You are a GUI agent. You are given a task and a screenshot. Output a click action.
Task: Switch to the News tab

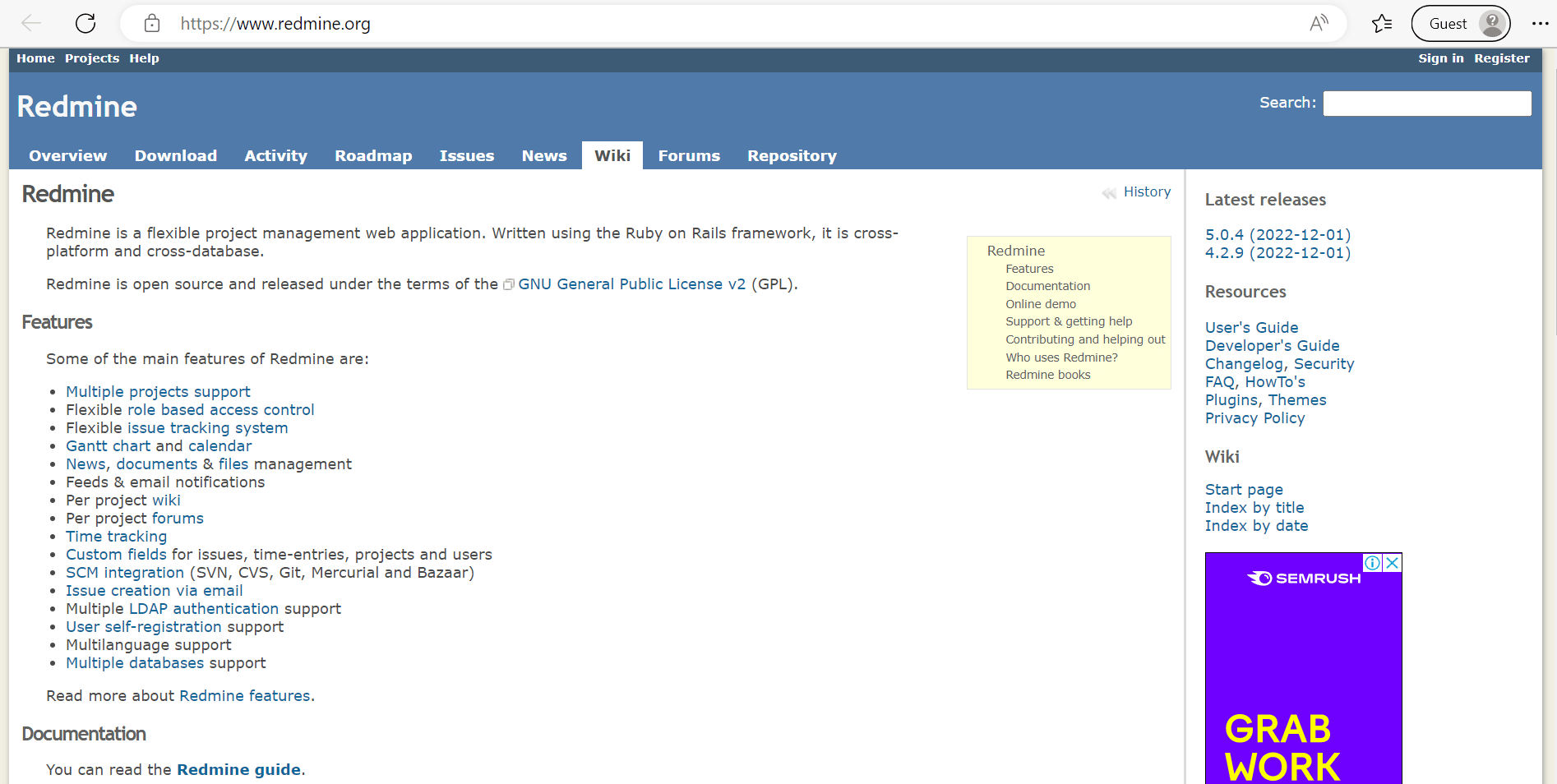[x=544, y=155]
